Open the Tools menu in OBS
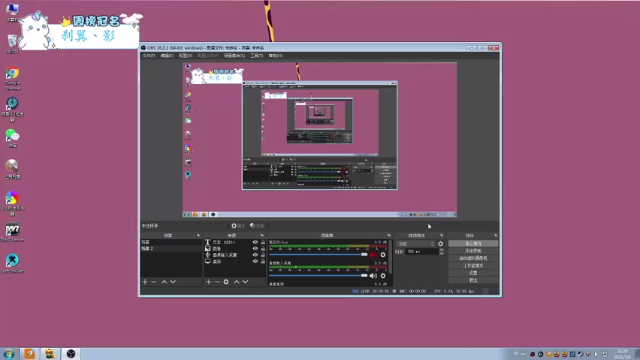This screenshot has width=640, height=360. 256,56
